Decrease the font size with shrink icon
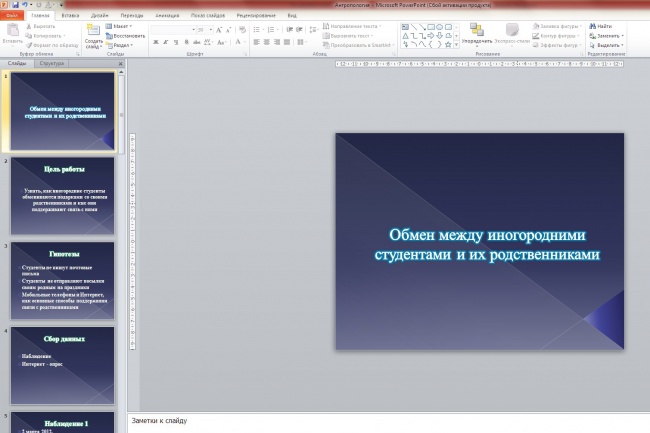Image resolution: width=650 pixels, height=433 pixels. pyautogui.click(x=228, y=30)
